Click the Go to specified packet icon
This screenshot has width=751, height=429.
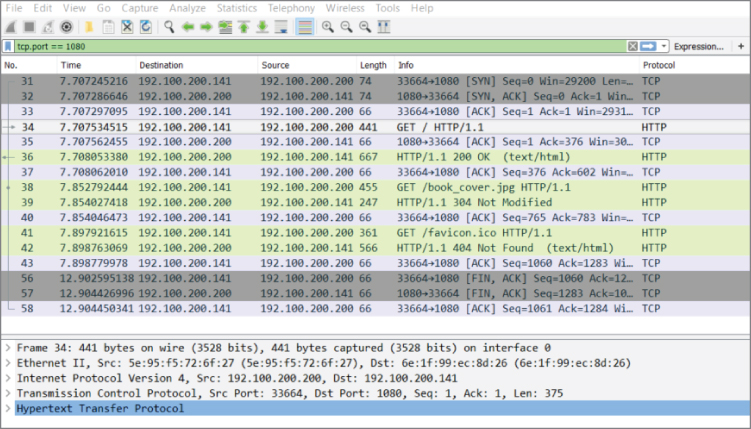click(x=225, y=27)
